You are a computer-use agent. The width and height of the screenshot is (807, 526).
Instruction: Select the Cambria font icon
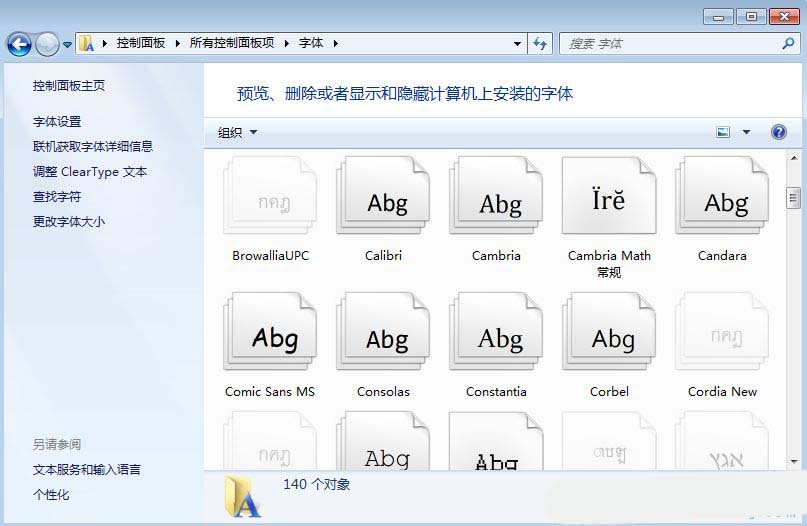496,196
